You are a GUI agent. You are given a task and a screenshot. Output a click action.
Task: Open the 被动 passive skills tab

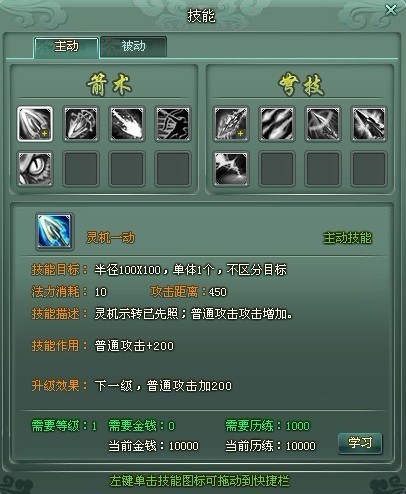(x=133, y=46)
